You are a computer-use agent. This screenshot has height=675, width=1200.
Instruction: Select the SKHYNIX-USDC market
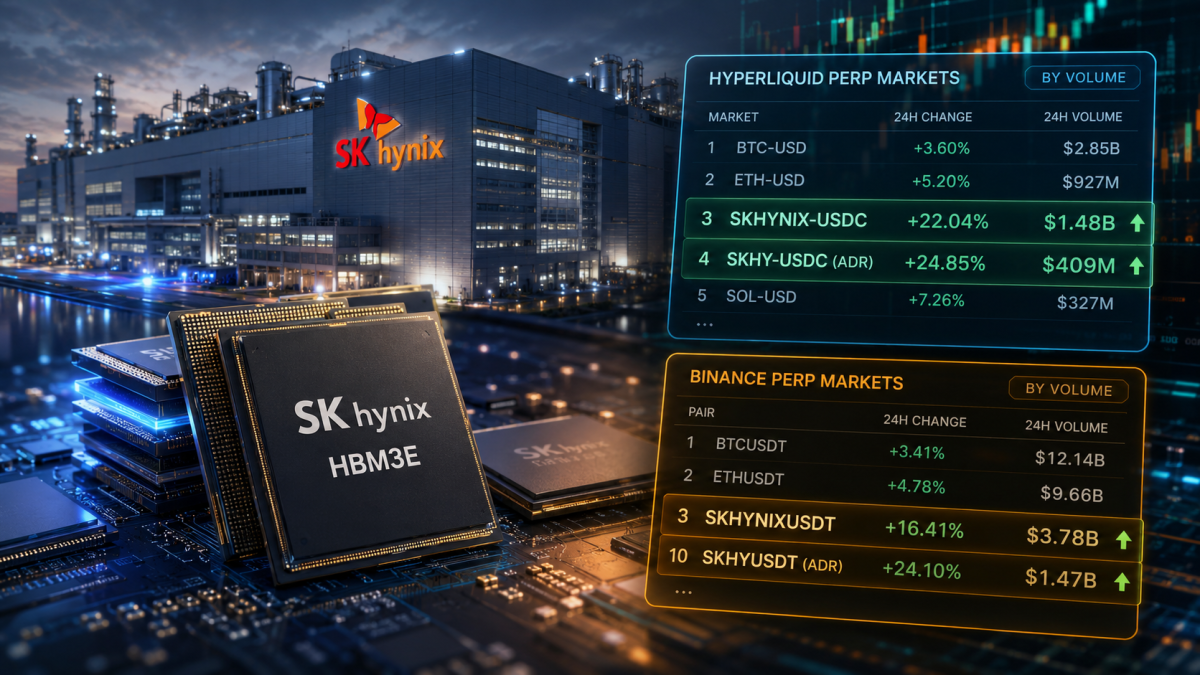pyautogui.click(x=920, y=222)
